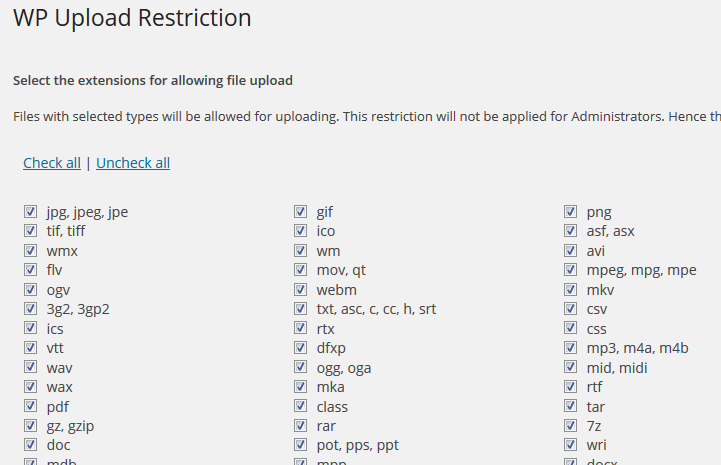Uncheck the rar extension checkbox
The image size is (721, 465).
pos(300,426)
